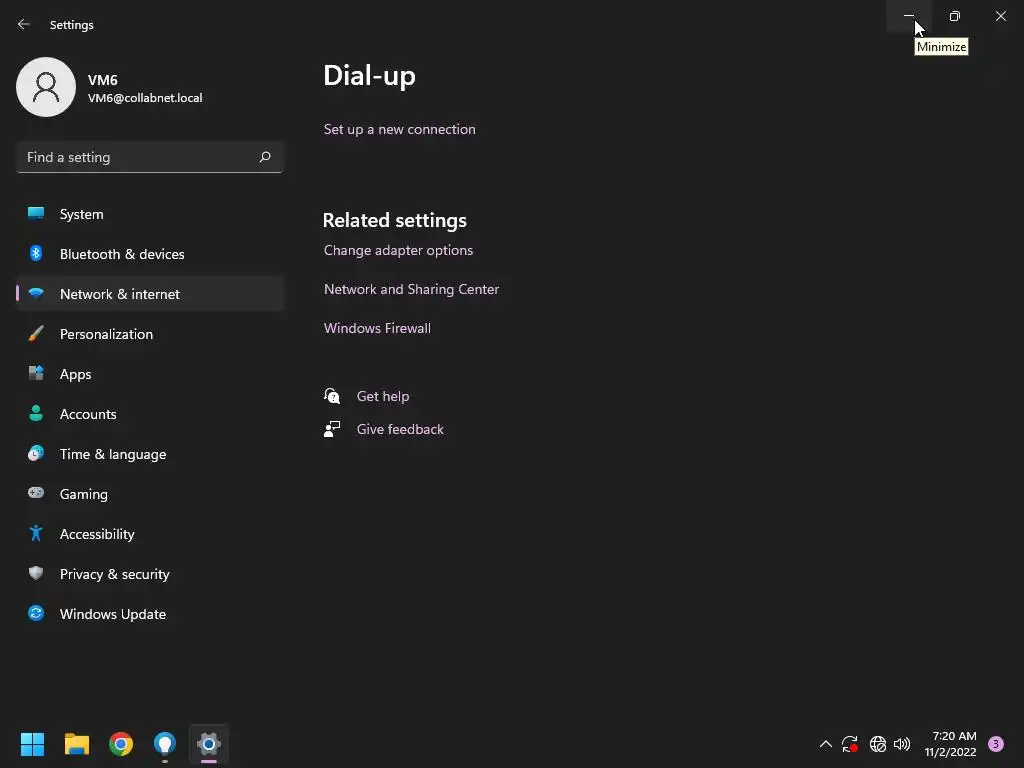Click the VM6 user profile avatar
Viewport: 1024px width, 768px height.
click(46, 87)
